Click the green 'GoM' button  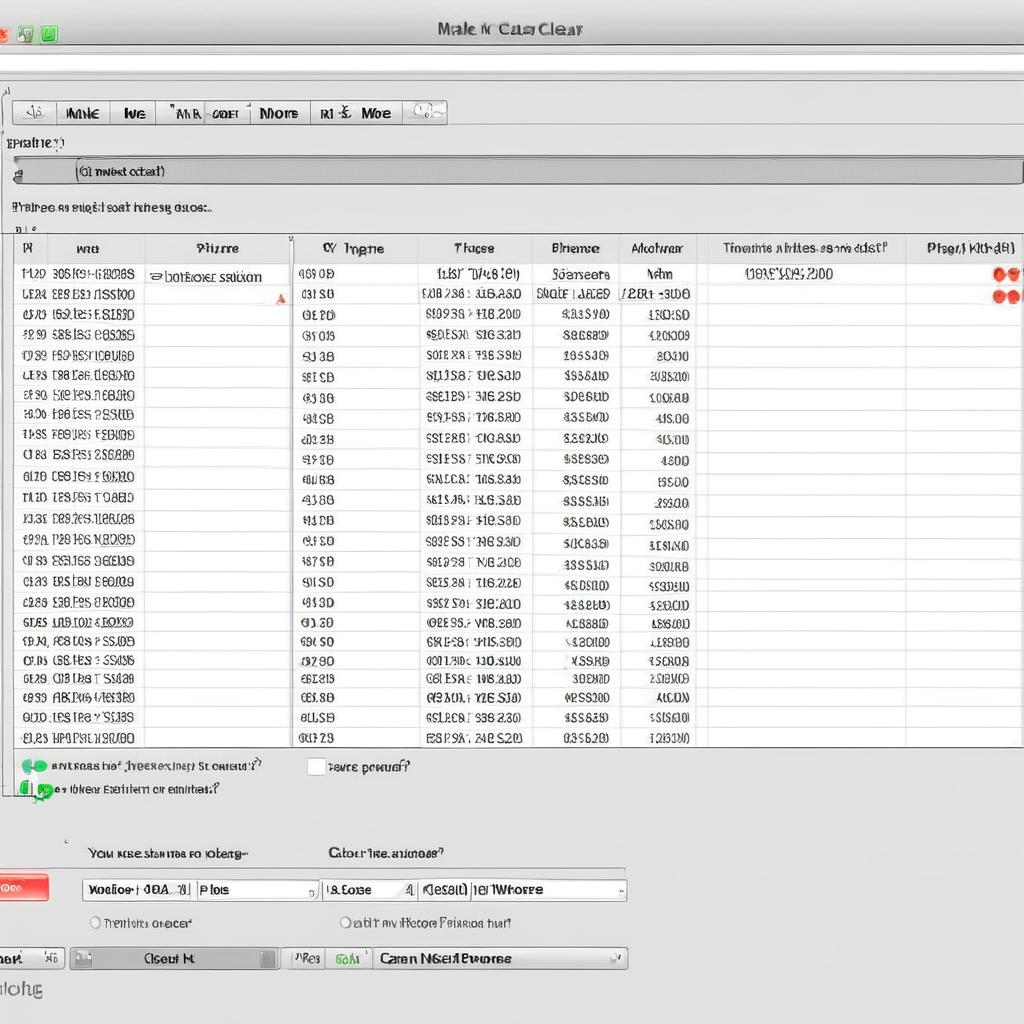pos(347,959)
